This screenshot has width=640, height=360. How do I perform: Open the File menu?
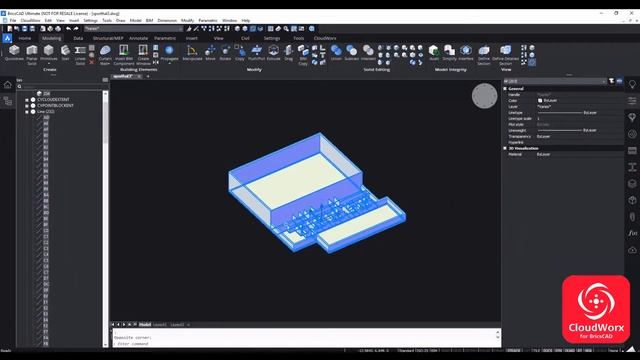click(x=13, y=20)
